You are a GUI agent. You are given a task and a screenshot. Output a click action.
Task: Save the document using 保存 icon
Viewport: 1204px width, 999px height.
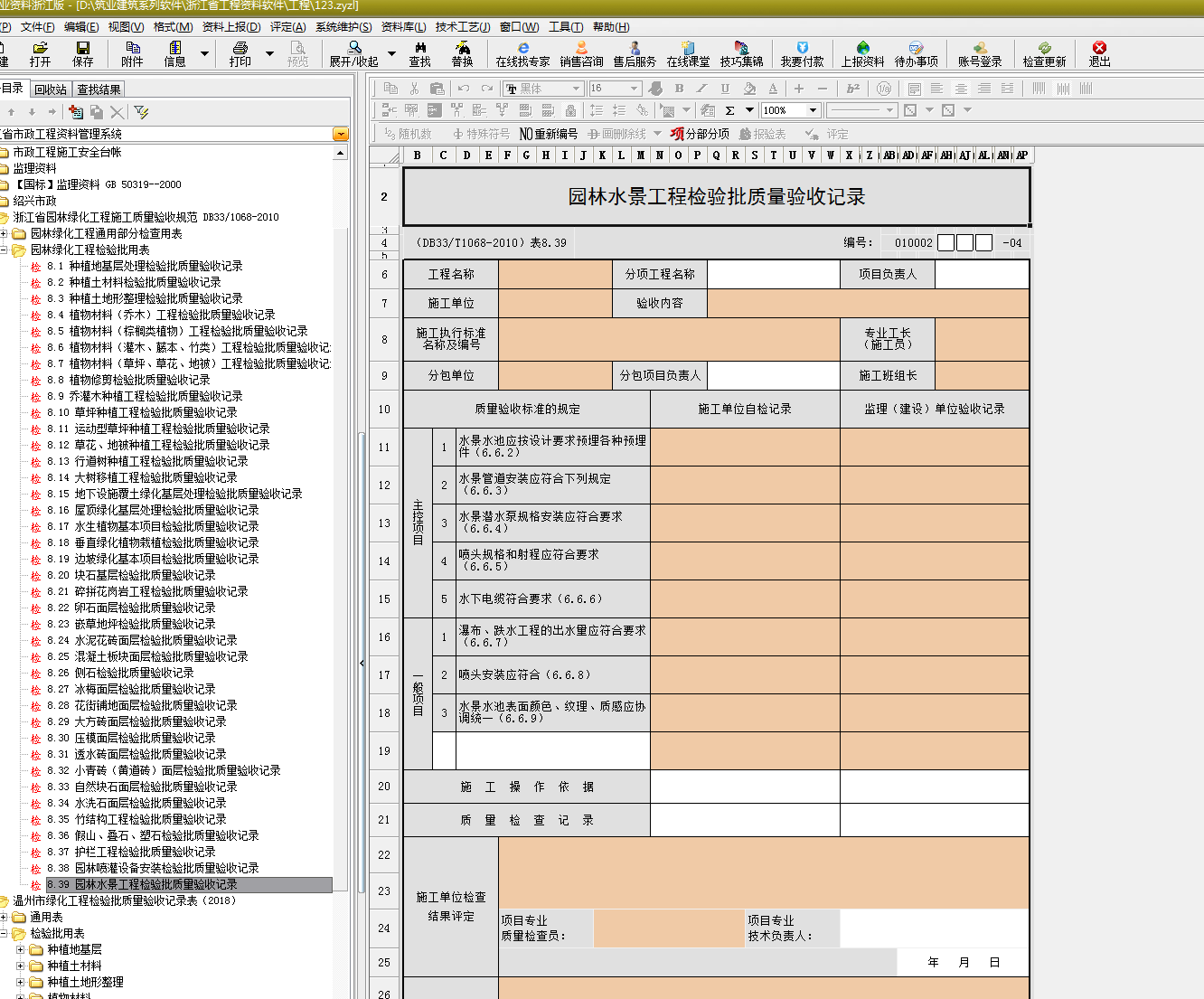(x=82, y=54)
